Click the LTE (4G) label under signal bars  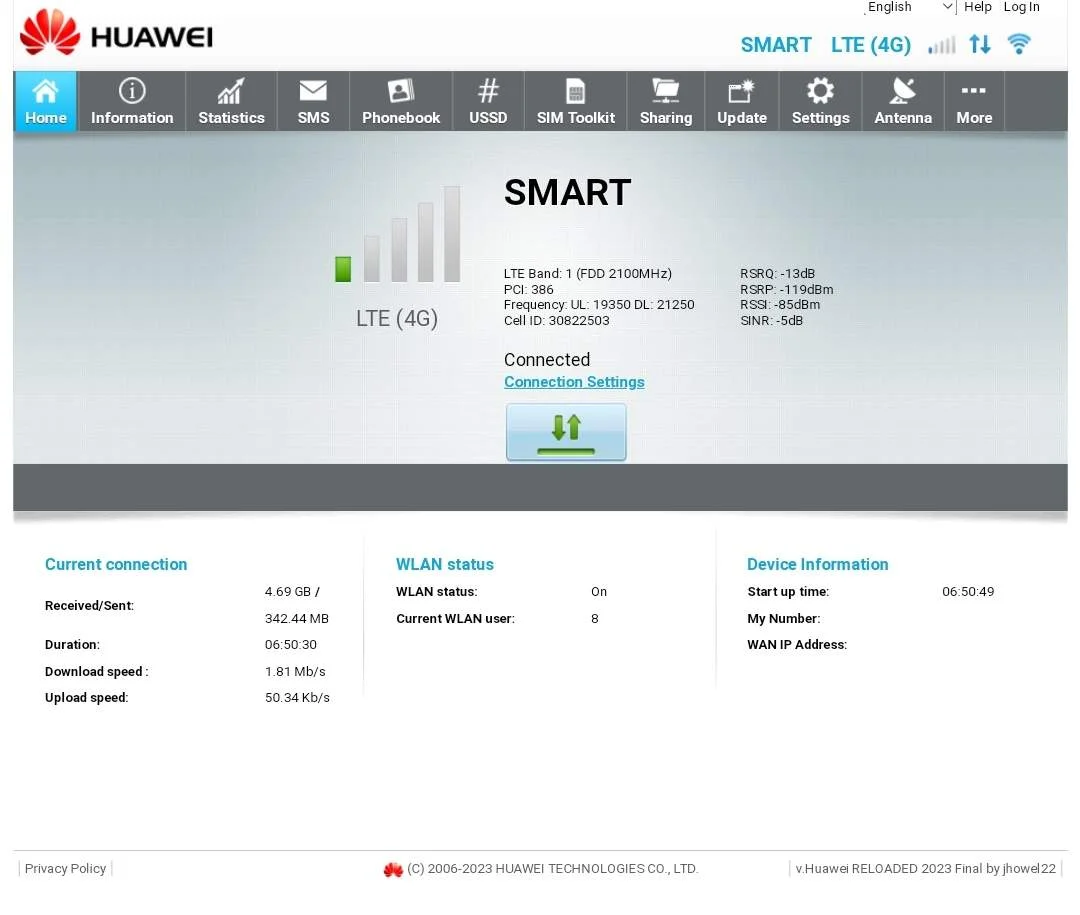tap(397, 319)
